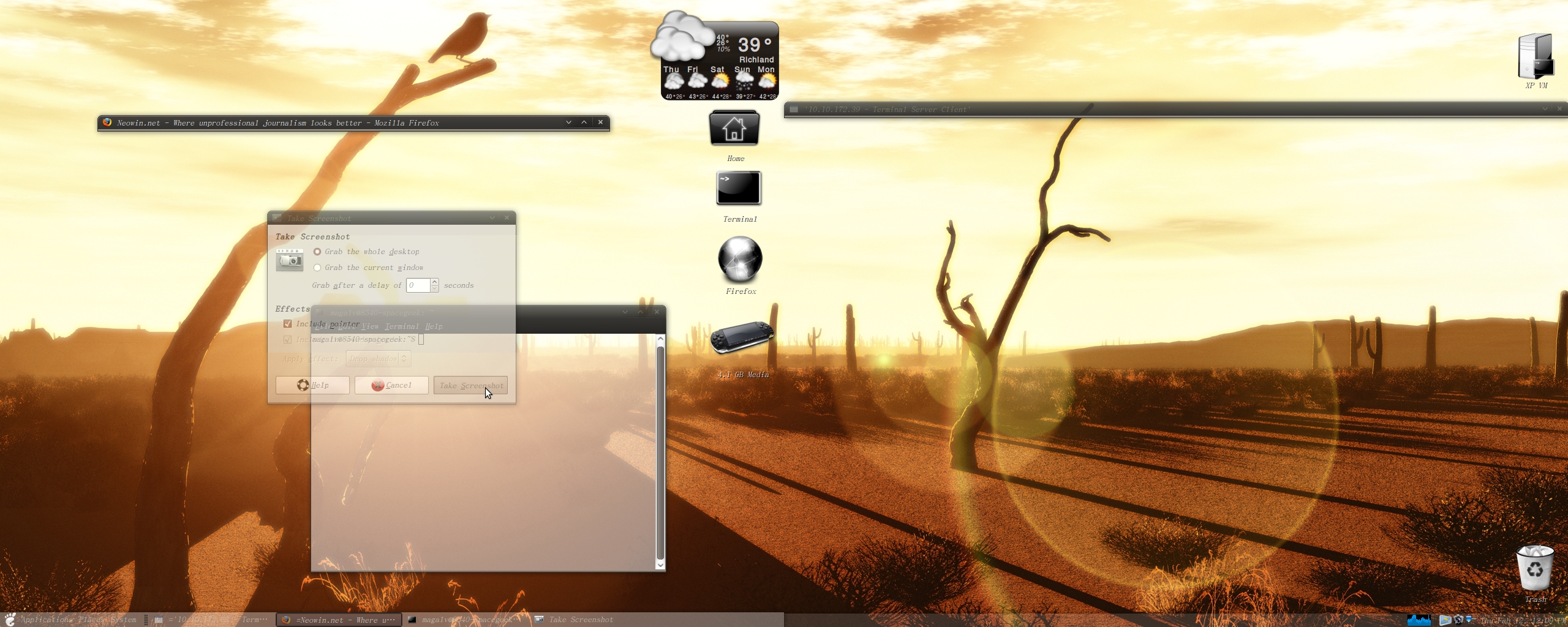1568x627 pixels.
Task: Click the Neowin.net Firefox window title bar text
Action: [278, 123]
